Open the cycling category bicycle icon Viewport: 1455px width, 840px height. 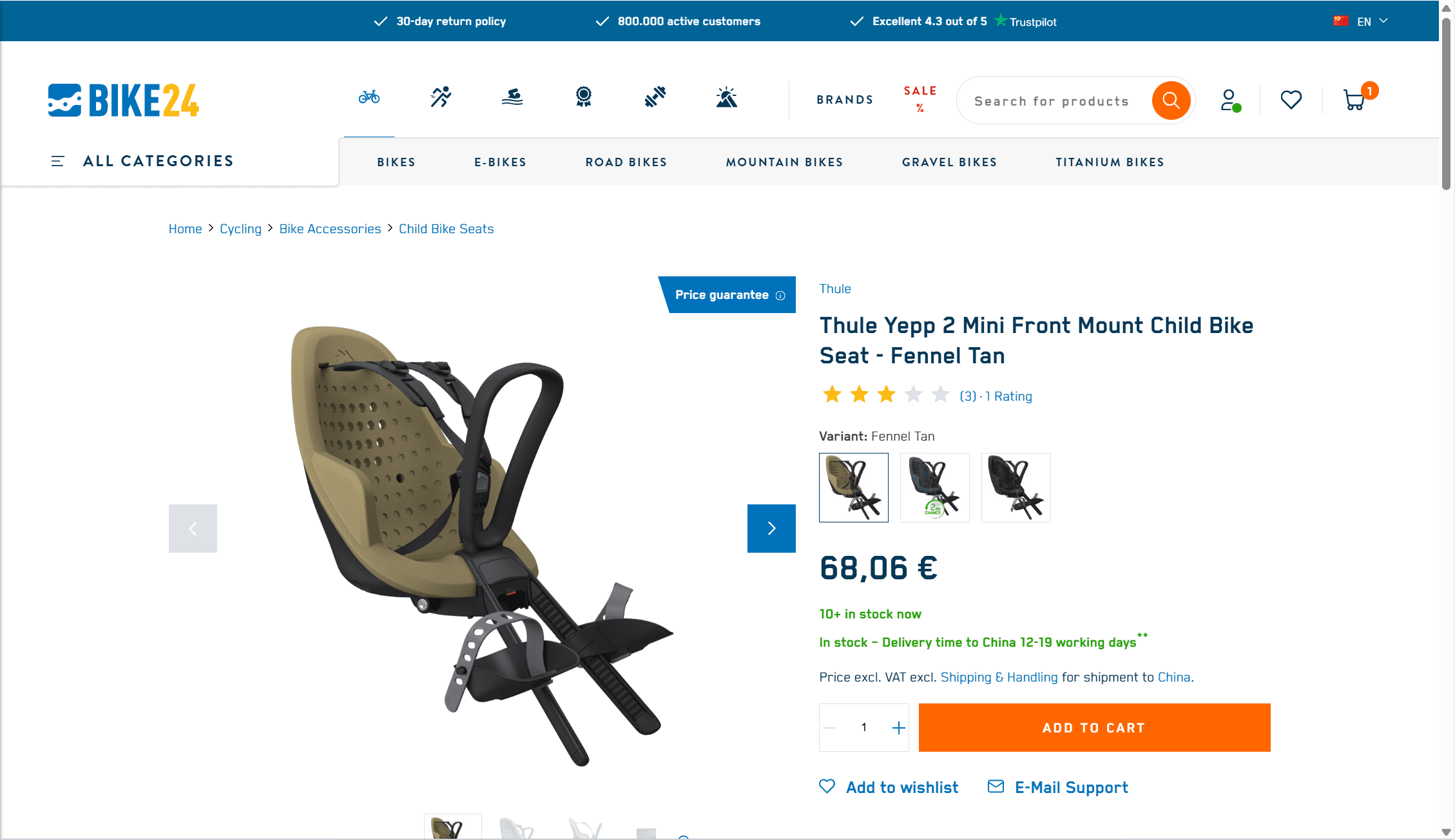369,97
